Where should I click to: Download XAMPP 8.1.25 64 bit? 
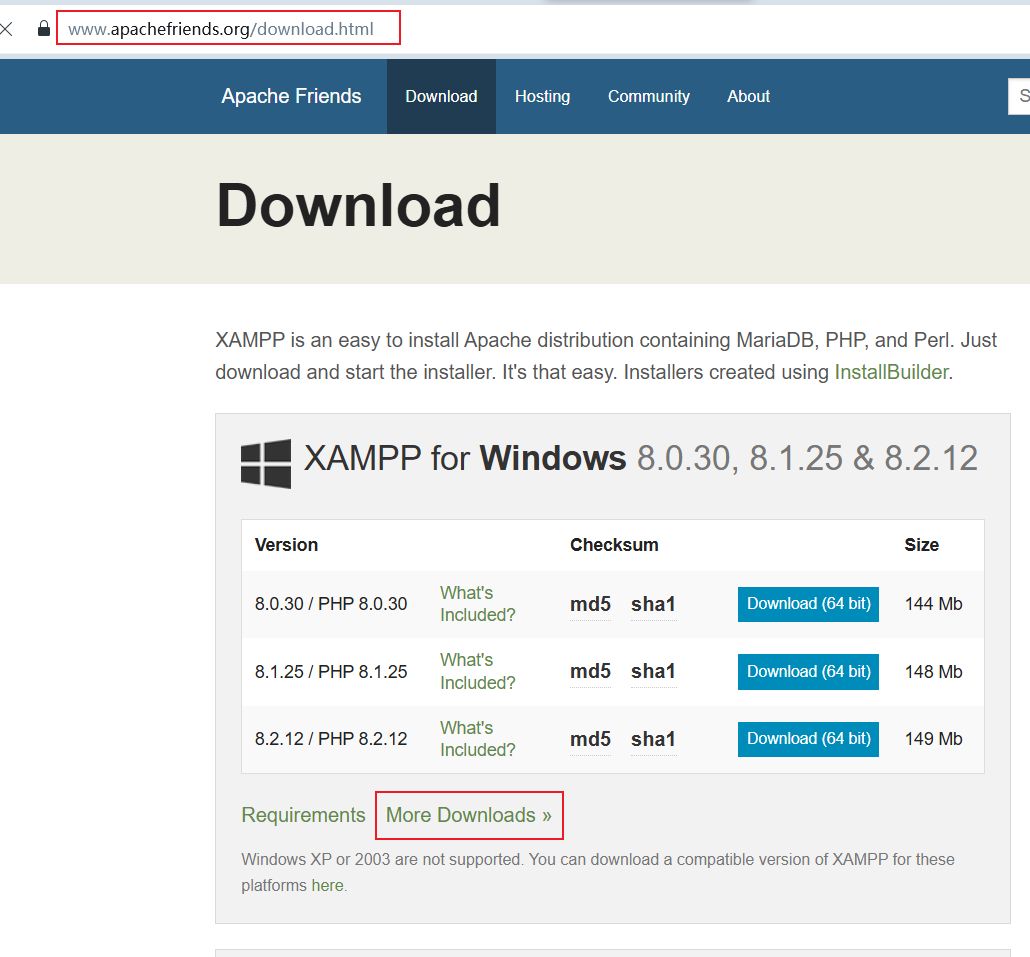coord(808,671)
